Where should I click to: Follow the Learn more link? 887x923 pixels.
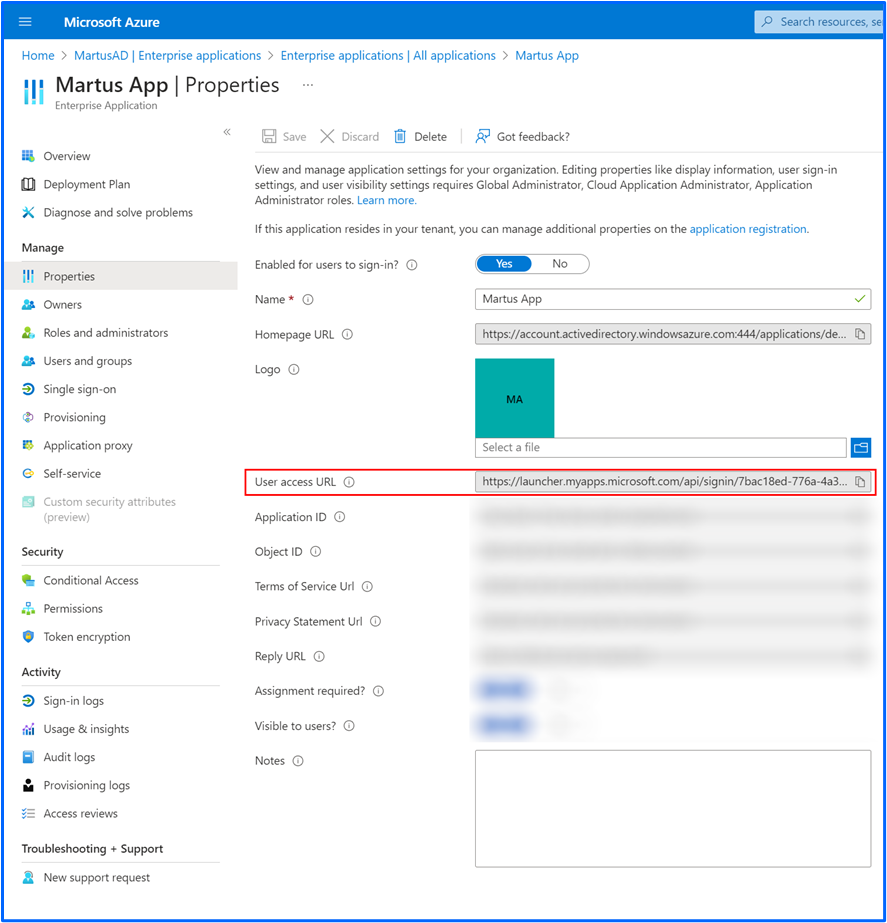(387, 200)
